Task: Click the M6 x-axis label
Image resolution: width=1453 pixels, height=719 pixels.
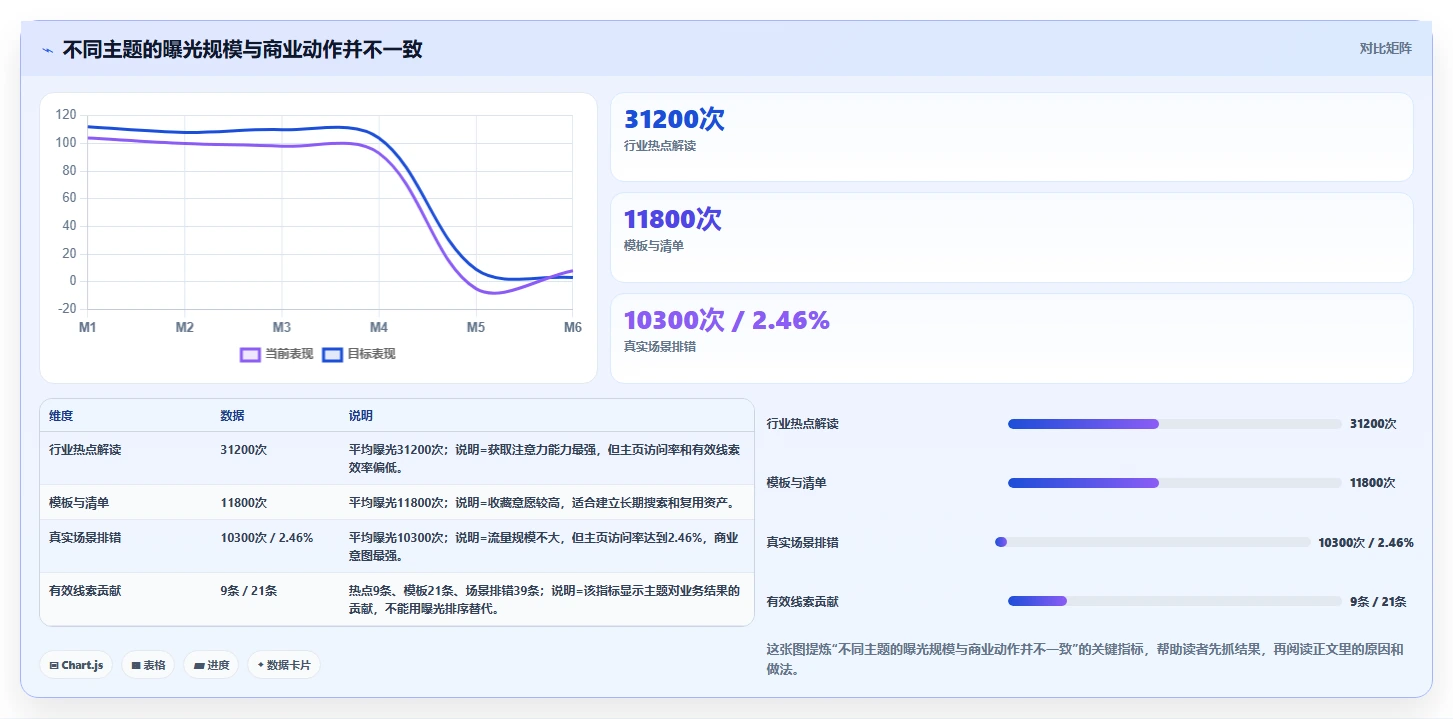Action: (x=572, y=327)
